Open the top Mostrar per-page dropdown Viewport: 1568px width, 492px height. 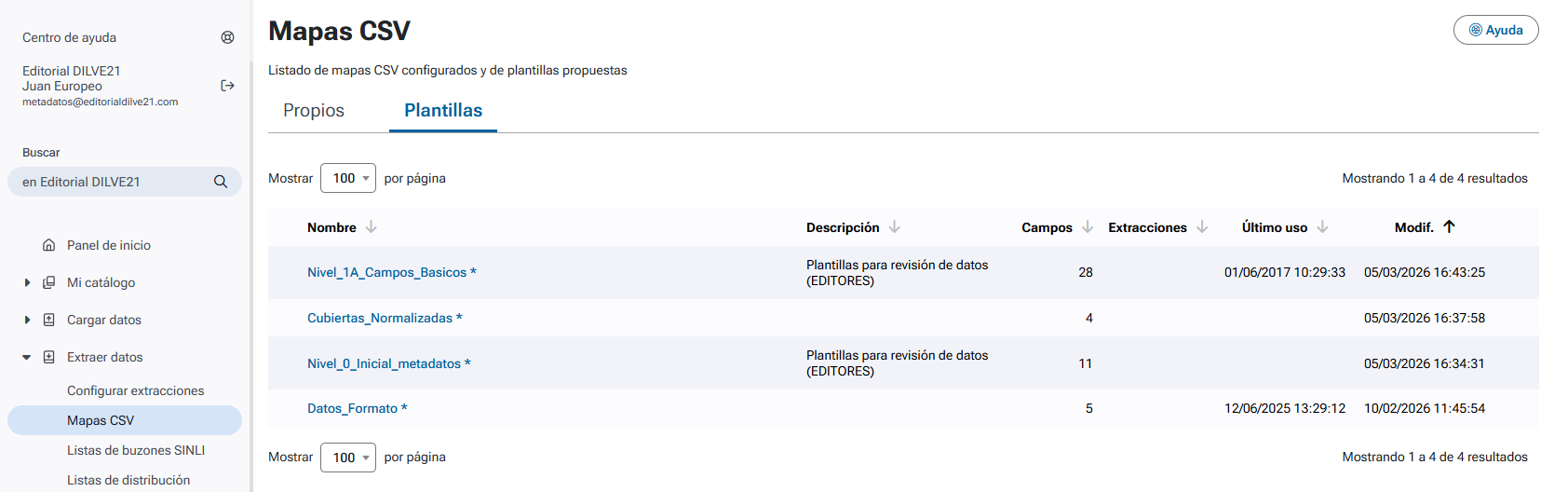tap(348, 178)
